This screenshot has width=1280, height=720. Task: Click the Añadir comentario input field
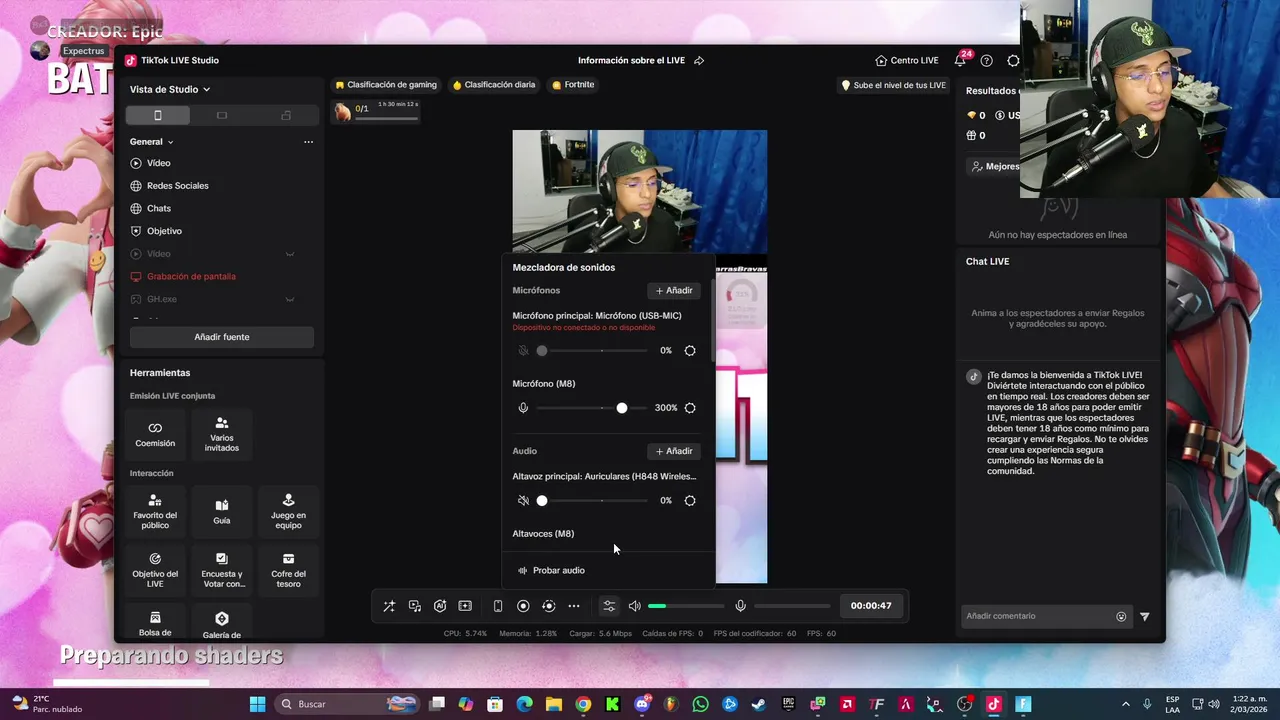1036,616
